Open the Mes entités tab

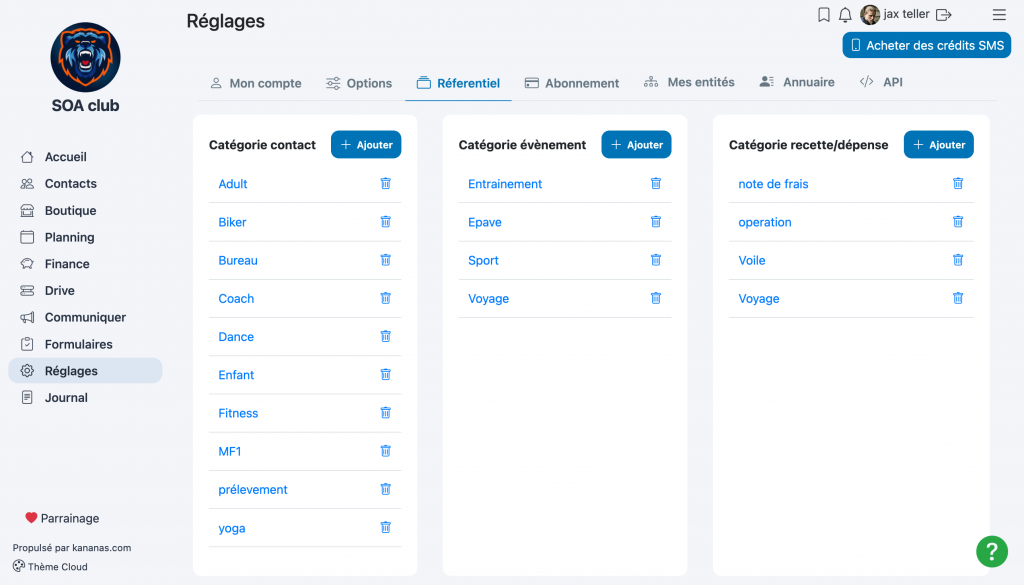pyautogui.click(x=689, y=82)
